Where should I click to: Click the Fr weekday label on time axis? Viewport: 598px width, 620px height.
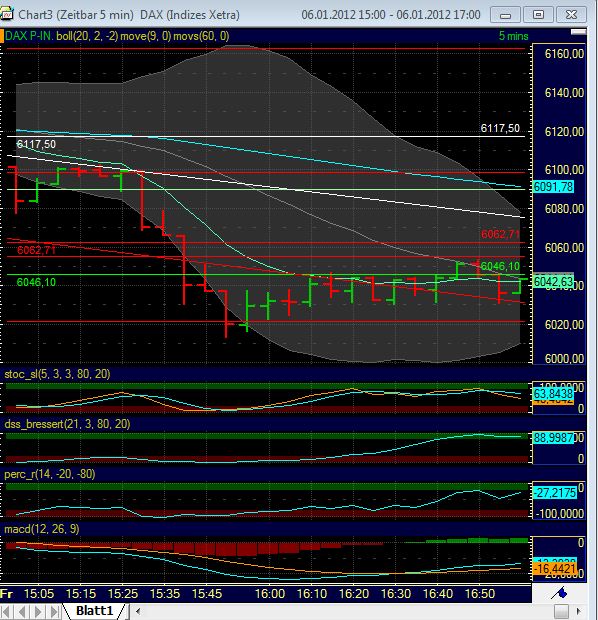point(6,594)
